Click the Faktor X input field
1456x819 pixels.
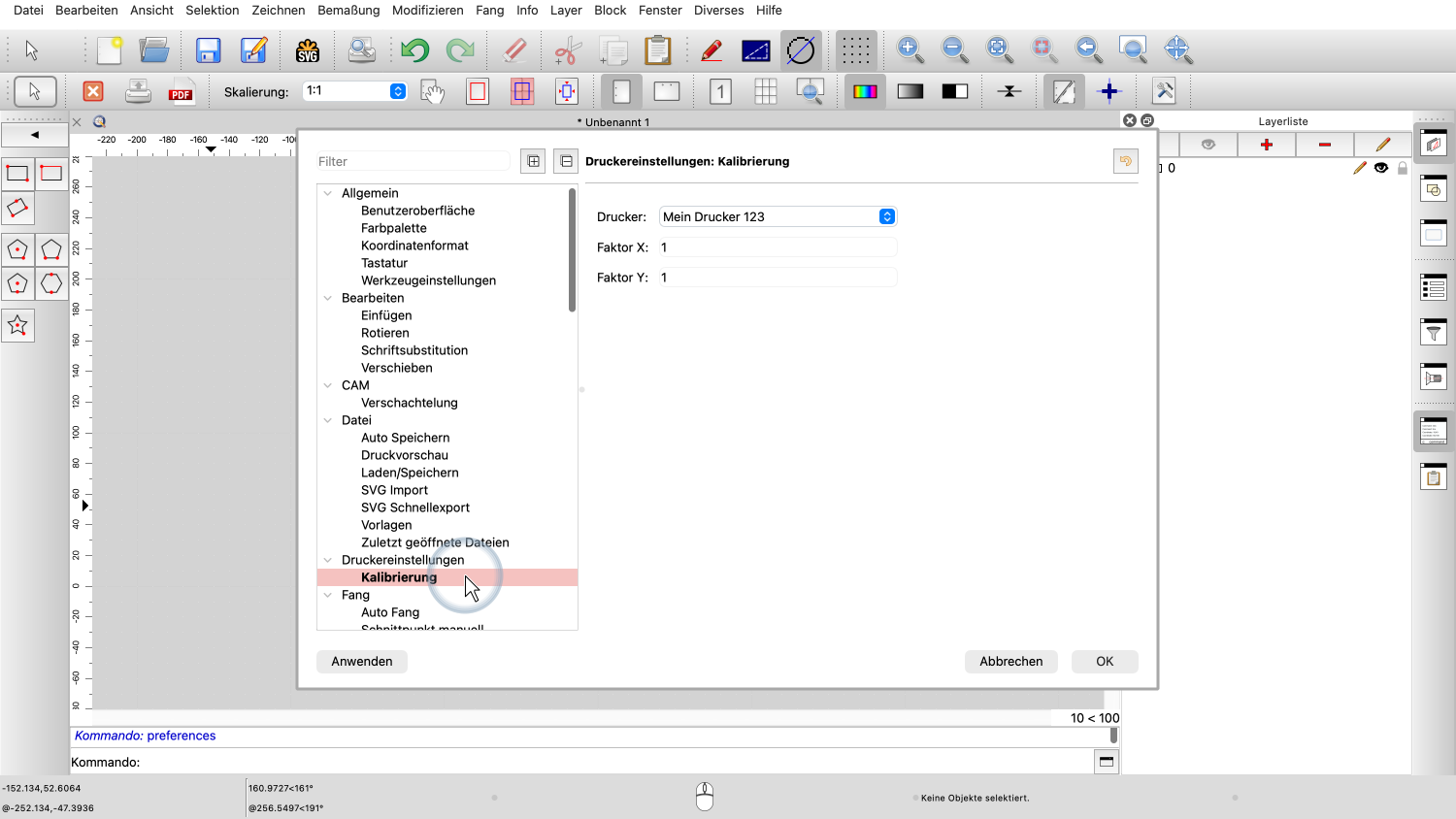coord(777,247)
